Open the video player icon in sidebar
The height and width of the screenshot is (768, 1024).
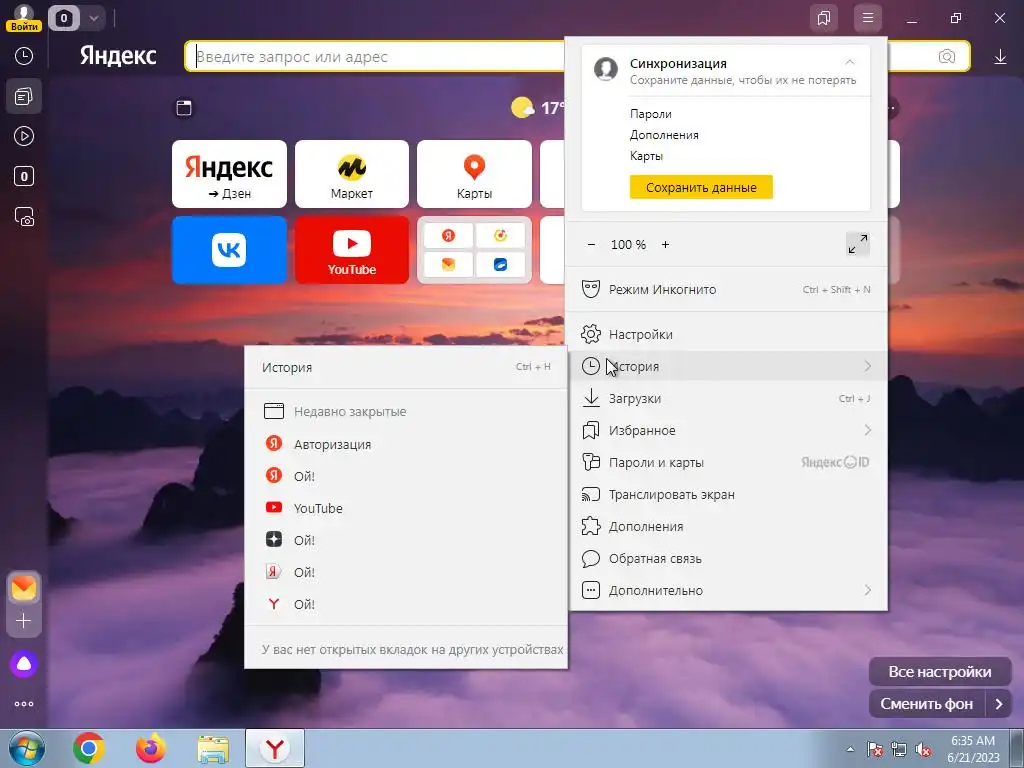tap(24, 136)
